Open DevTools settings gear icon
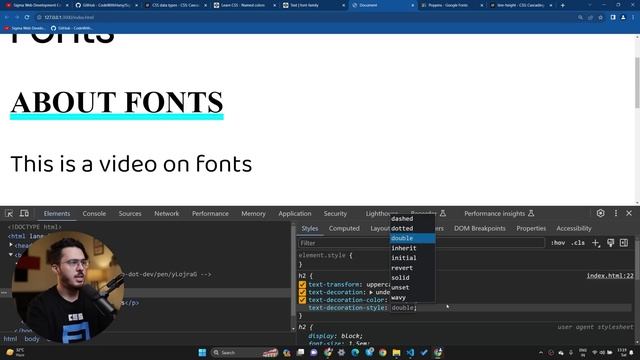This screenshot has width=640, height=360. coord(600,213)
